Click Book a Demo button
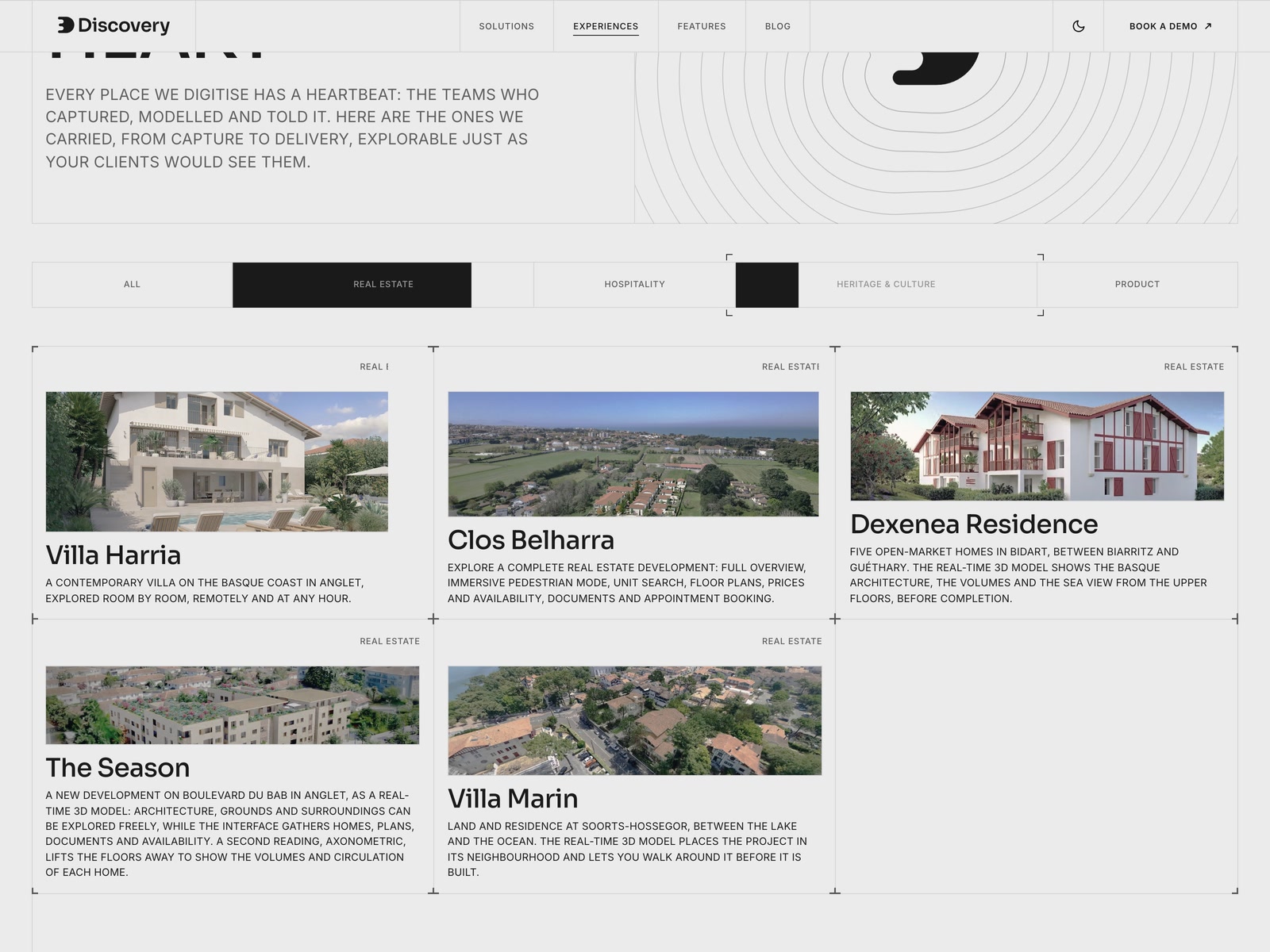 pyautogui.click(x=1171, y=26)
